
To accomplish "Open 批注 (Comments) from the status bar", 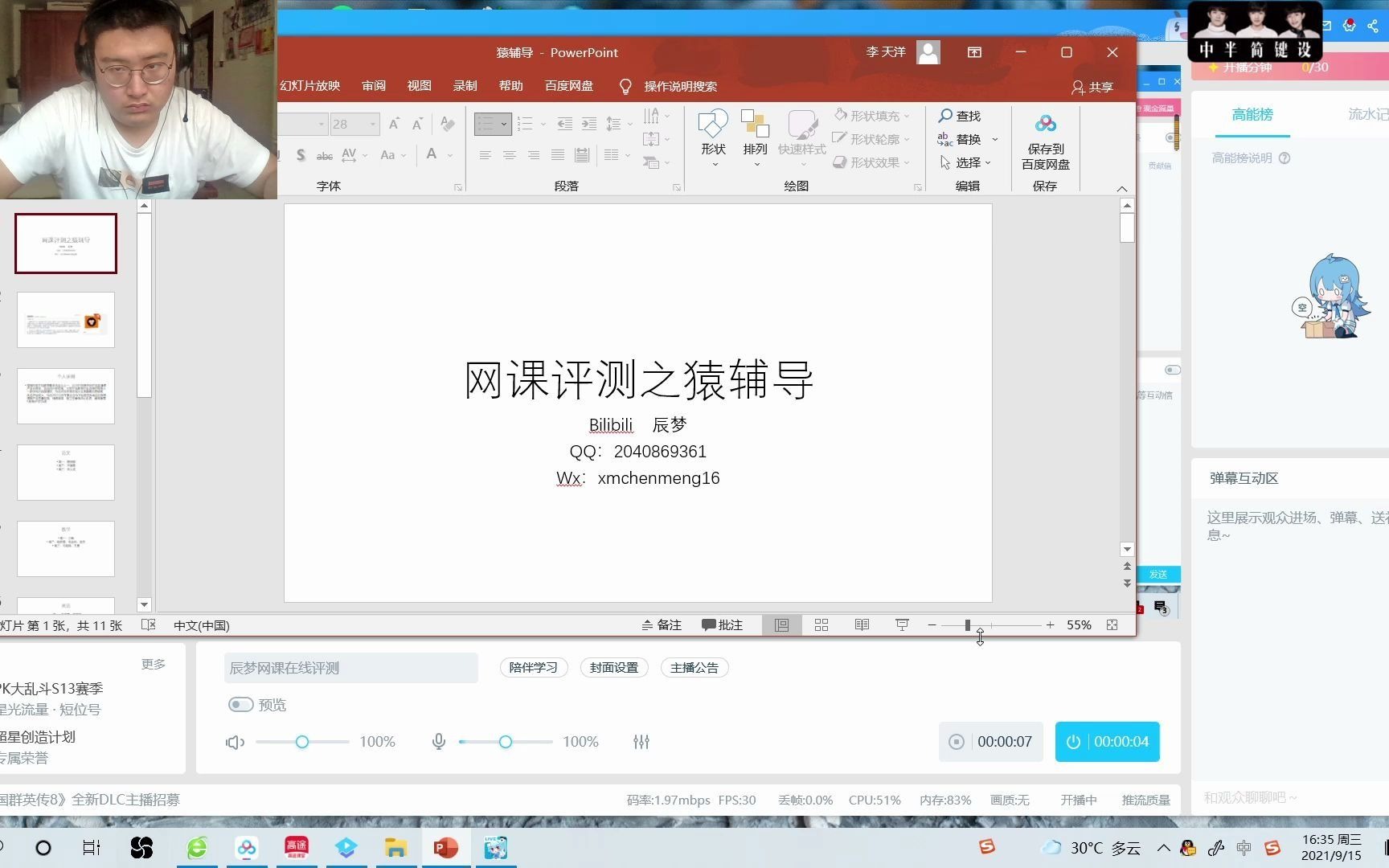I will pos(721,624).
